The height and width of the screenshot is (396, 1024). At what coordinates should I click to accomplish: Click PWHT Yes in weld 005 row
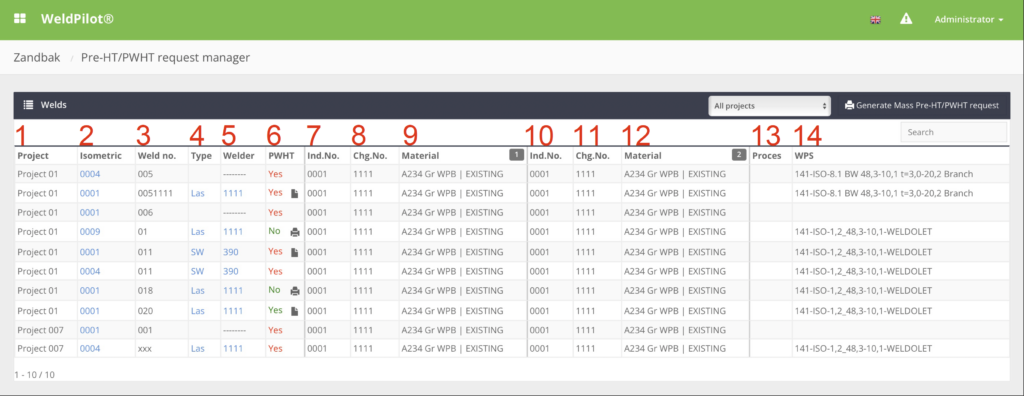click(275, 174)
